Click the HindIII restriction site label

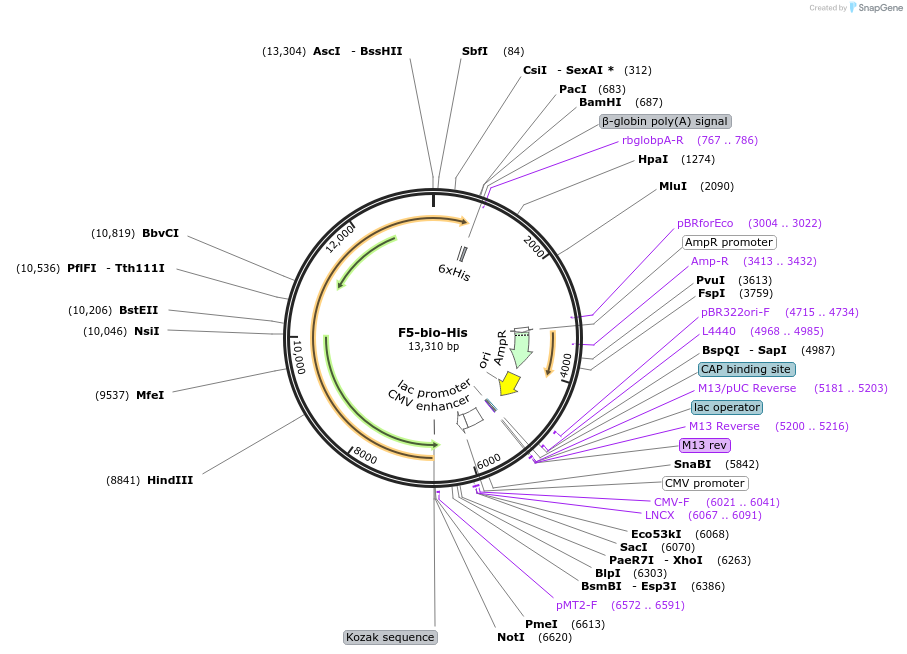coord(170,480)
